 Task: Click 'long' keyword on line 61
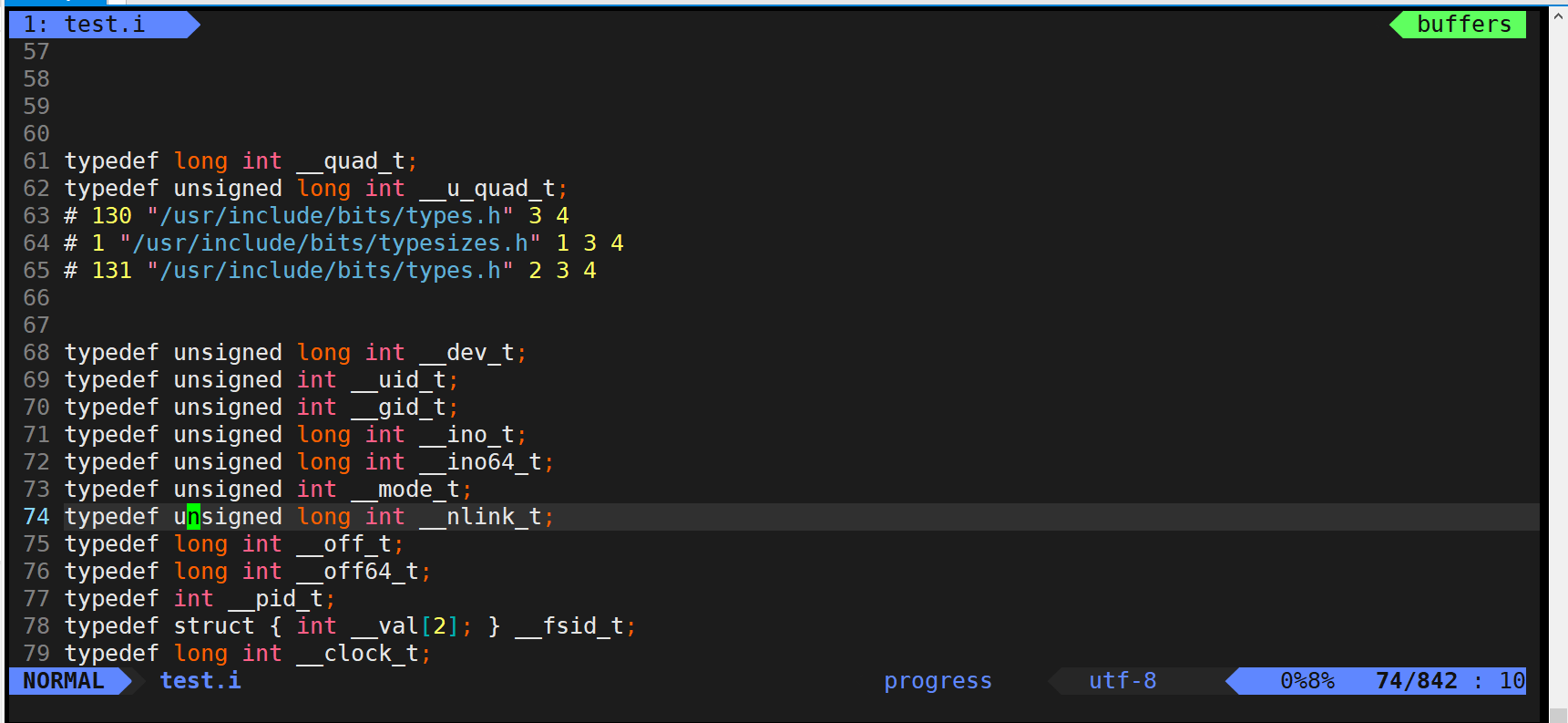[x=200, y=161]
